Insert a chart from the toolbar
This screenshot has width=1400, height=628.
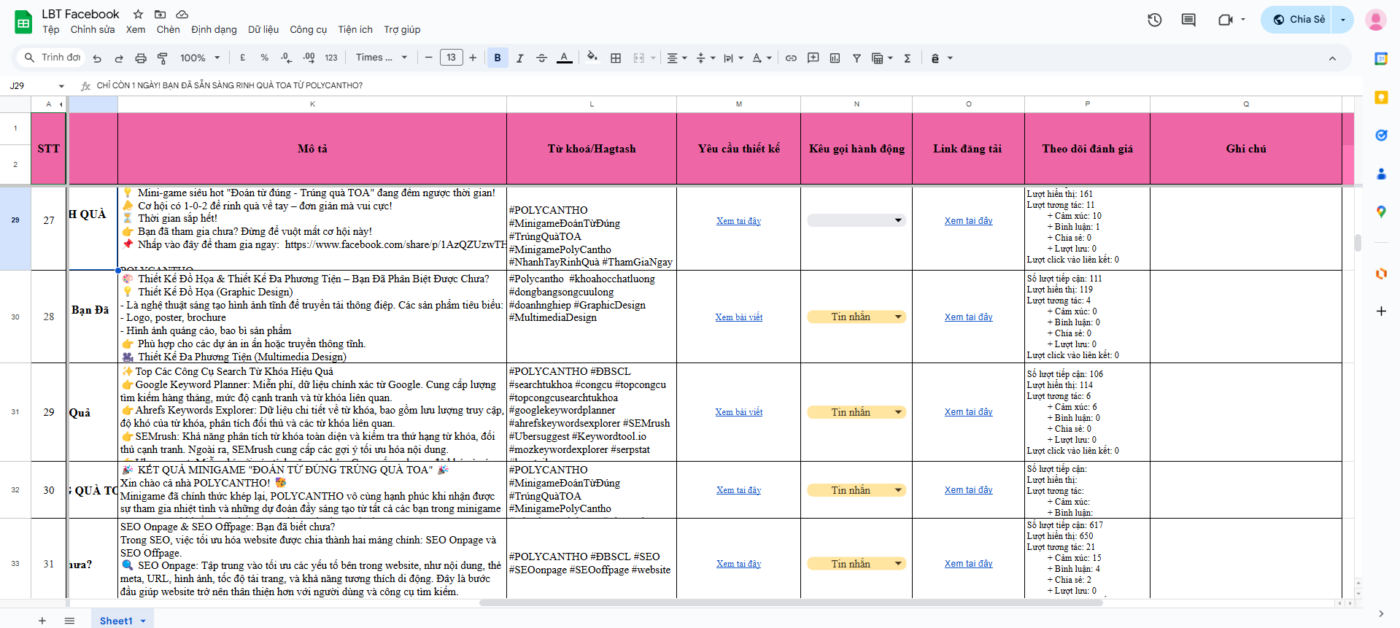click(x=836, y=58)
